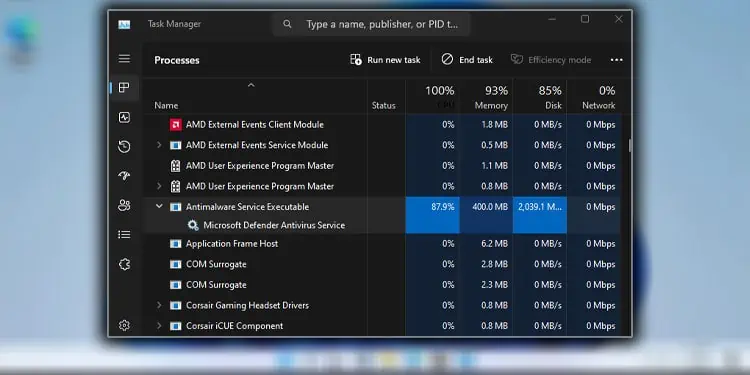Open the Services icon in sidebar
The height and width of the screenshot is (375, 750).
(124, 264)
